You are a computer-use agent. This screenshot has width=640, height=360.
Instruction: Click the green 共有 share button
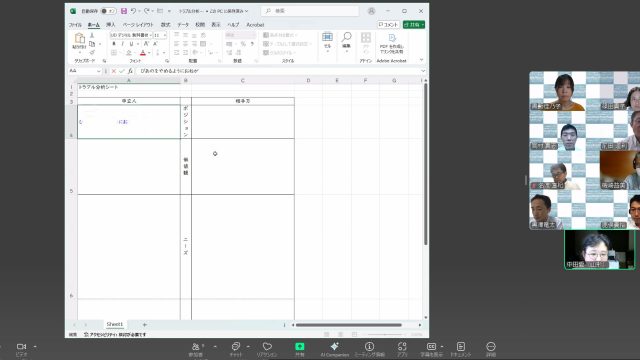pyautogui.click(x=414, y=25)
